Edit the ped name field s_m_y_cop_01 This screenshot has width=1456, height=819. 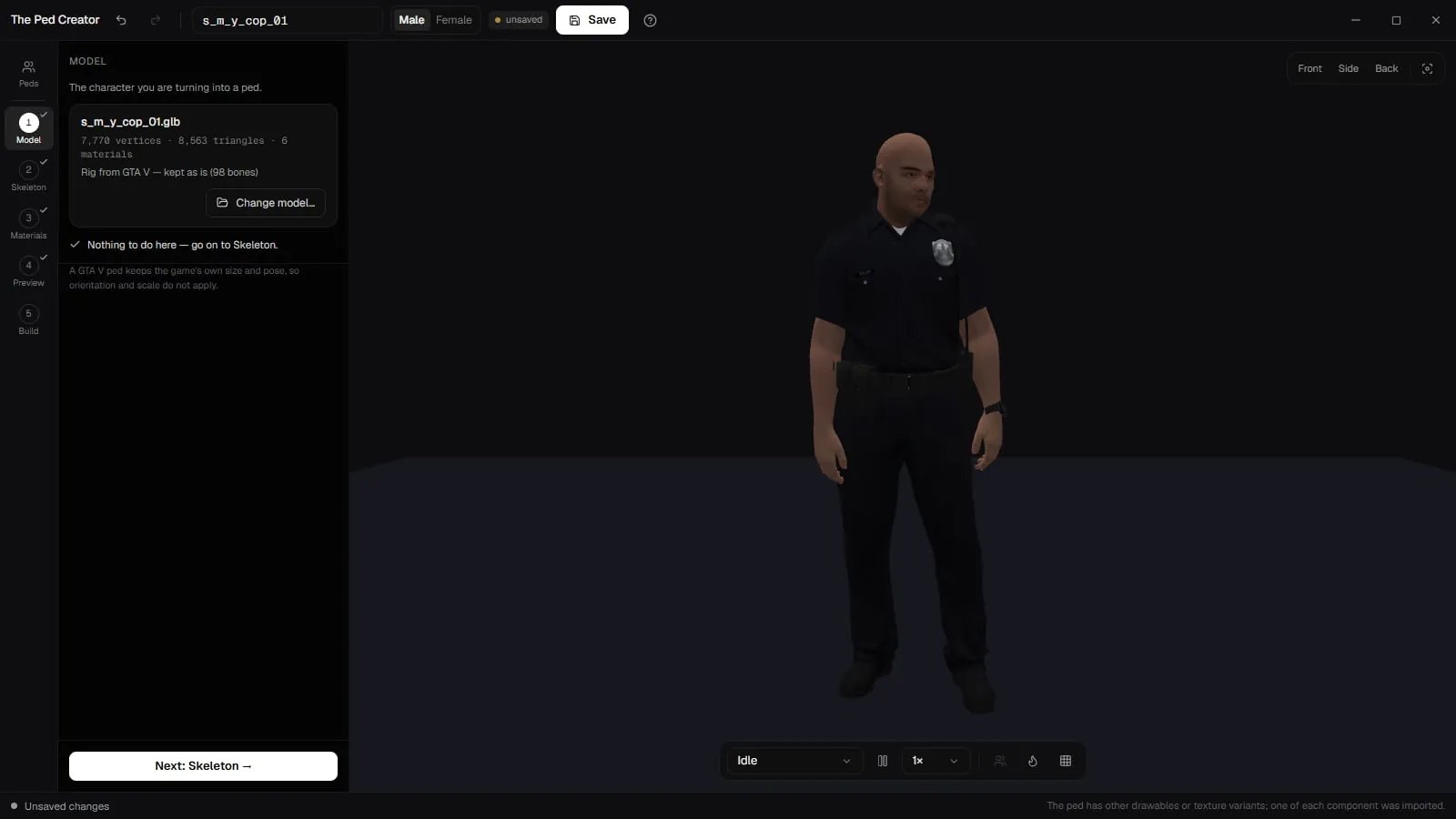point(287,20)
